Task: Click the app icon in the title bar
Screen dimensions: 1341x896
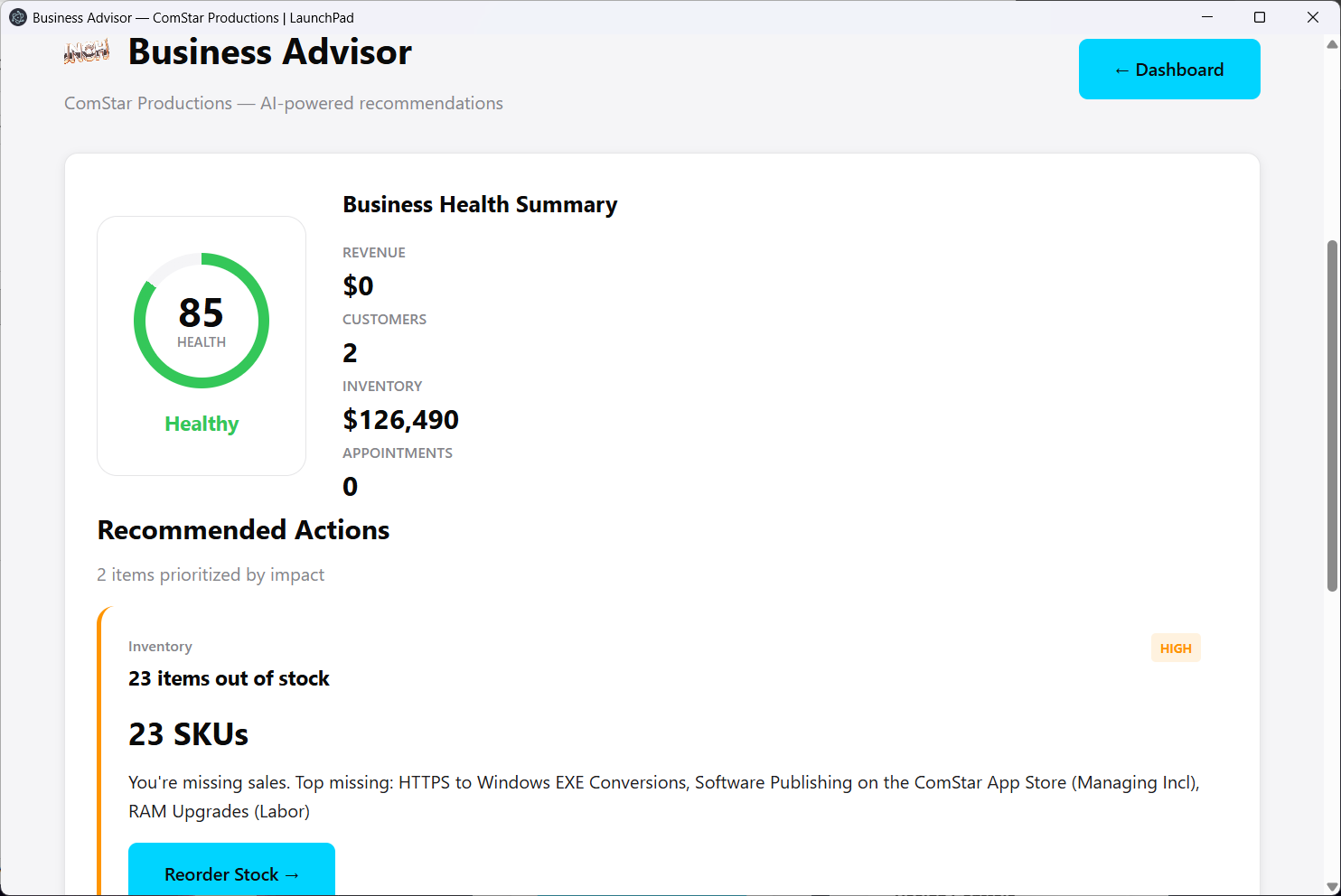Action: click(17, 17)
